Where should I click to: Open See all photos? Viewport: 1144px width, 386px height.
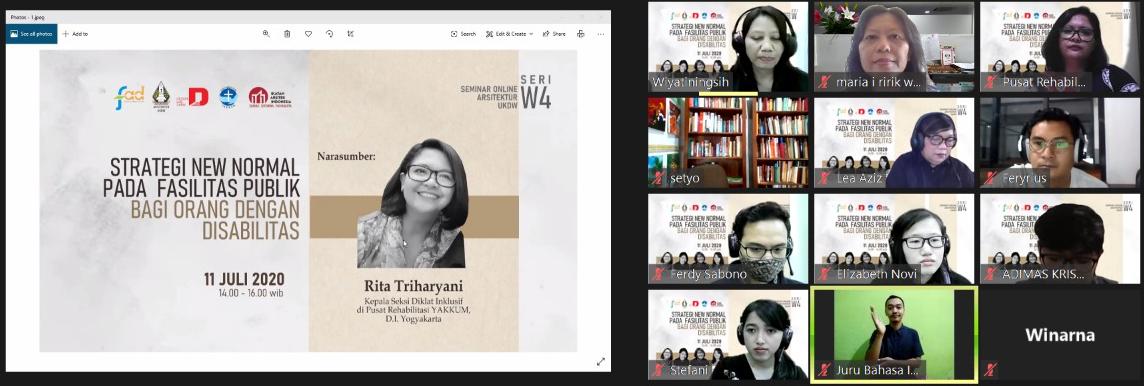[31, 34]
